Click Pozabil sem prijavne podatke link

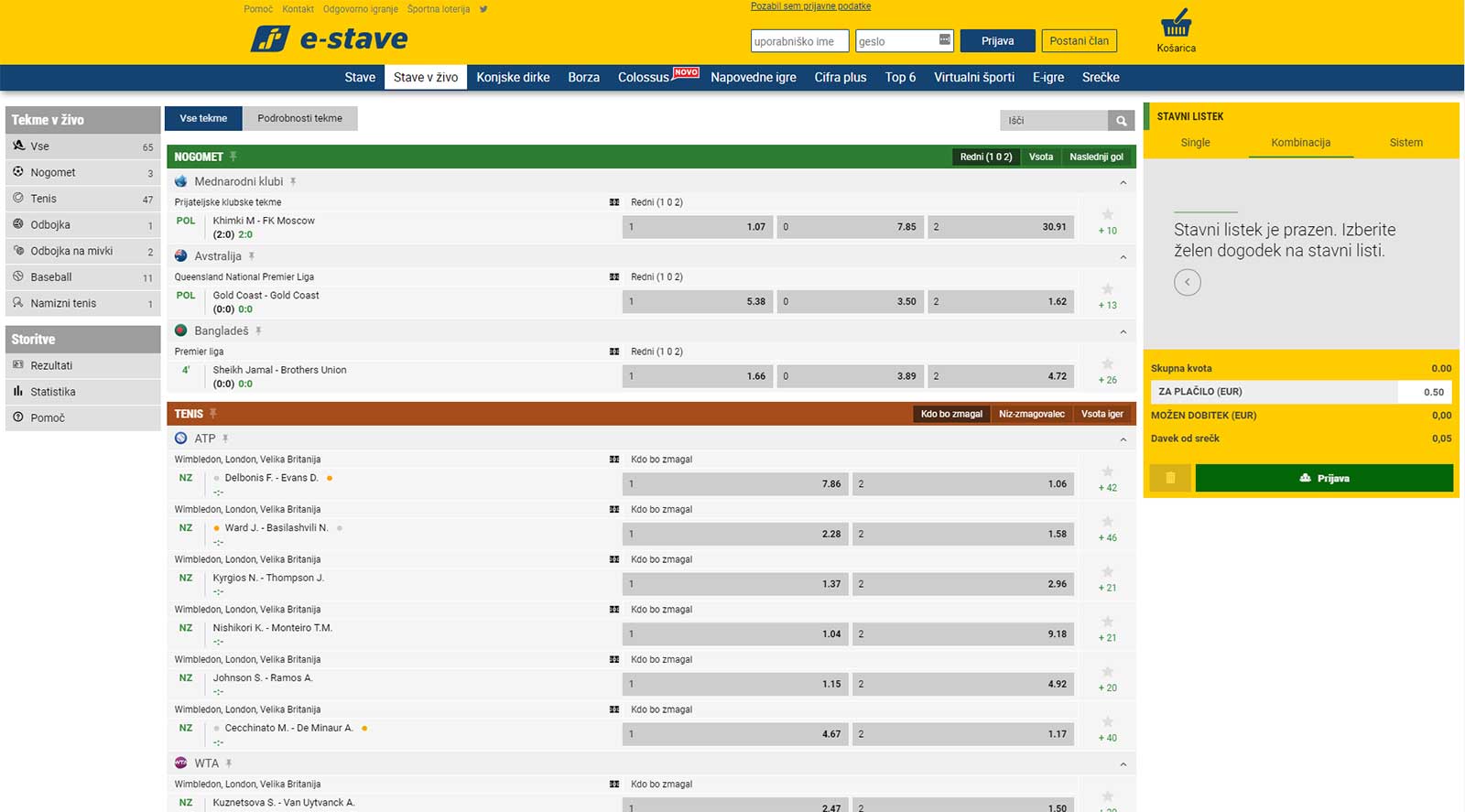click(810, 6)
